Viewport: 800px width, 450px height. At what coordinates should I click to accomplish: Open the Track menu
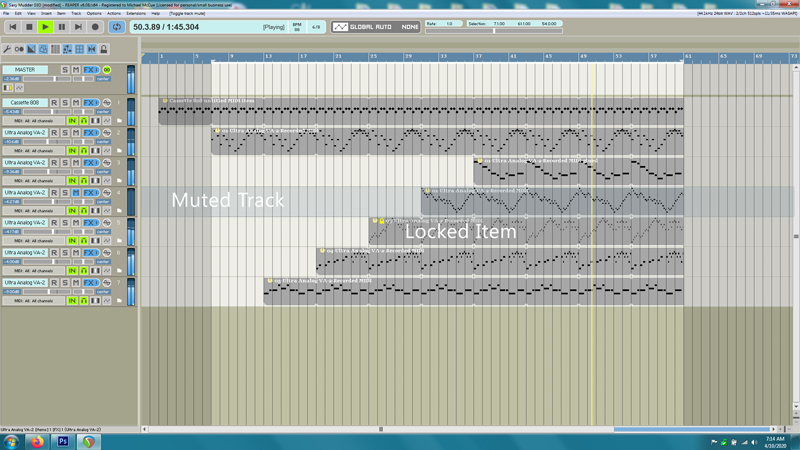click(77, 13)
